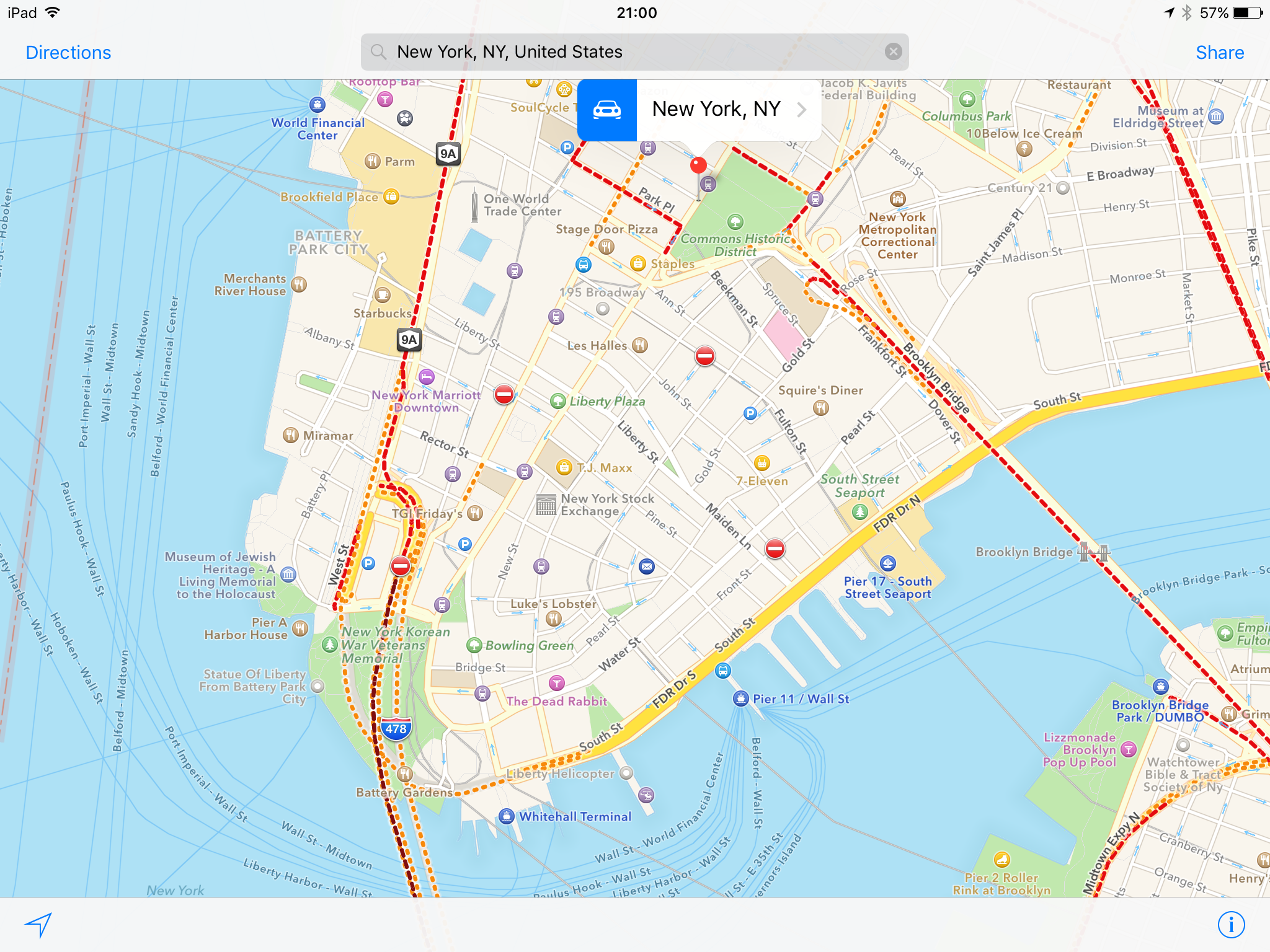Tap the Pier 11 / Wall St ferry icon
Screen dimensions: 1270x952
tap(740, 699)
